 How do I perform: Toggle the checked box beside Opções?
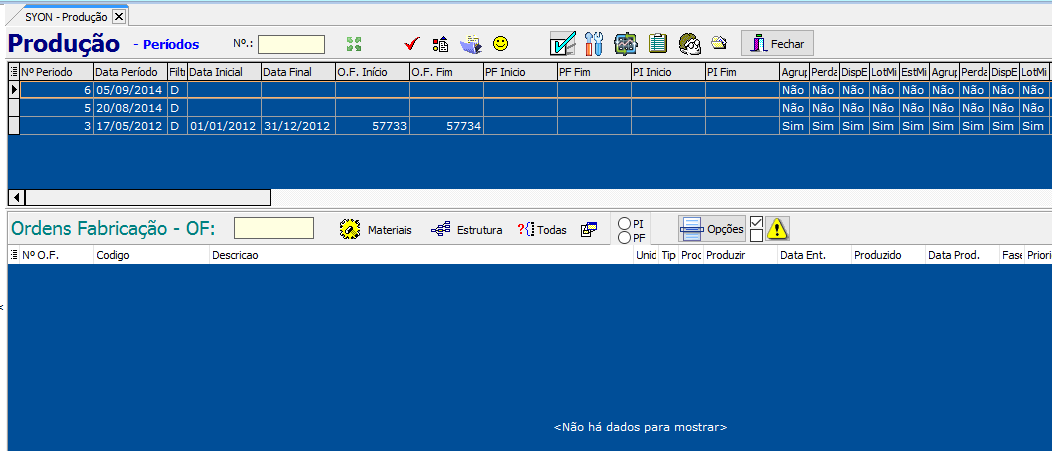click(x=757, y=222)
